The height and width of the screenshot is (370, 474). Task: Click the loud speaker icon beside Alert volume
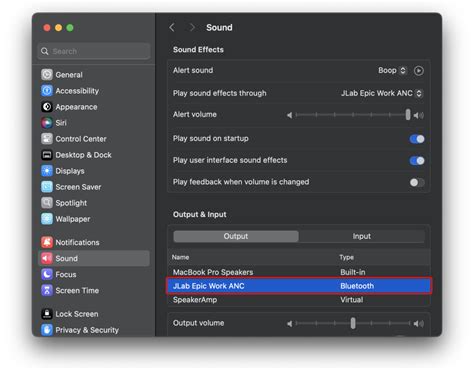(x=419, y=115)
